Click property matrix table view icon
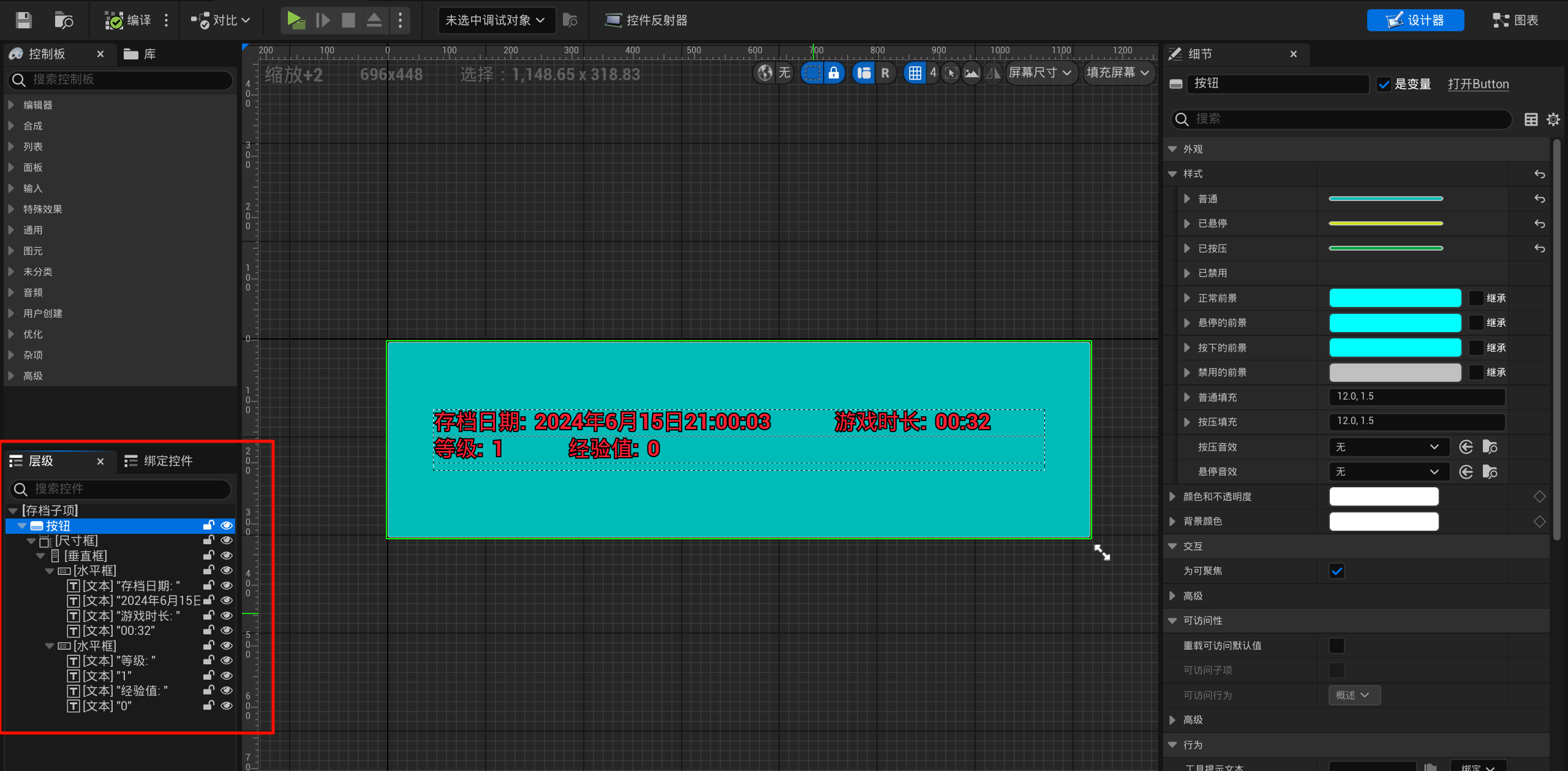This screenshot has width=1568, height=771. [x=1531, y=120]
